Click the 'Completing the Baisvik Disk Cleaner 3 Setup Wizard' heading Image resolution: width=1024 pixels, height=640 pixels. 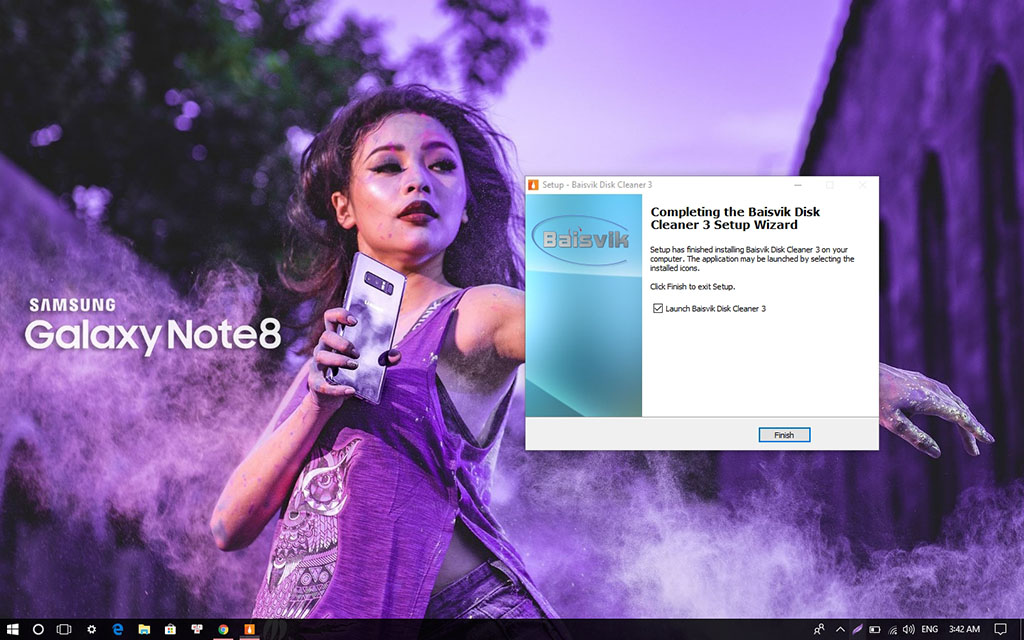(735, 218)
